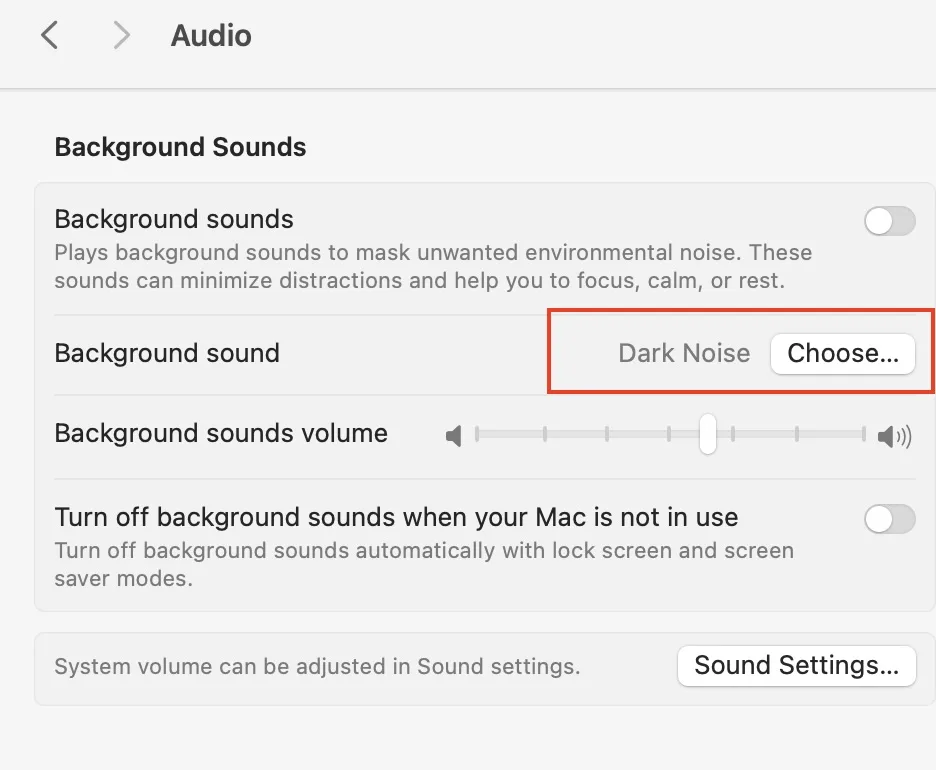Open Sound Settings
Viewport: 936px width, 770px height.
point(796,665)
